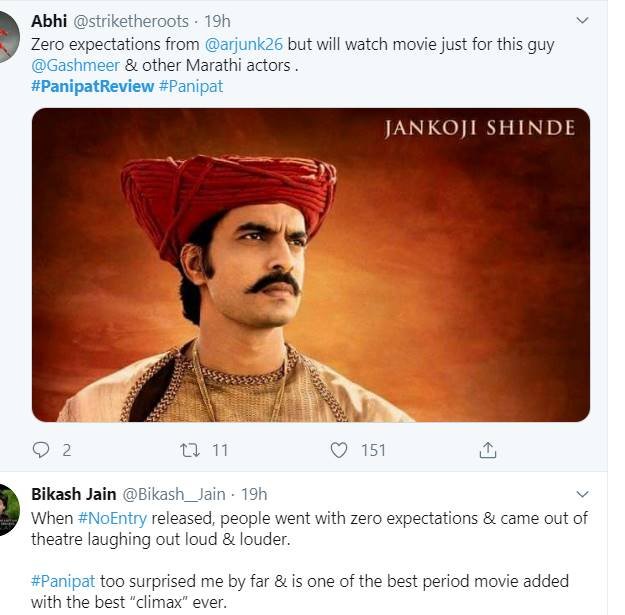The height and width of the screenshot is (615, 625).
Task: Open the 19h timestamp on Abhi's tweet
Action: 215,21
